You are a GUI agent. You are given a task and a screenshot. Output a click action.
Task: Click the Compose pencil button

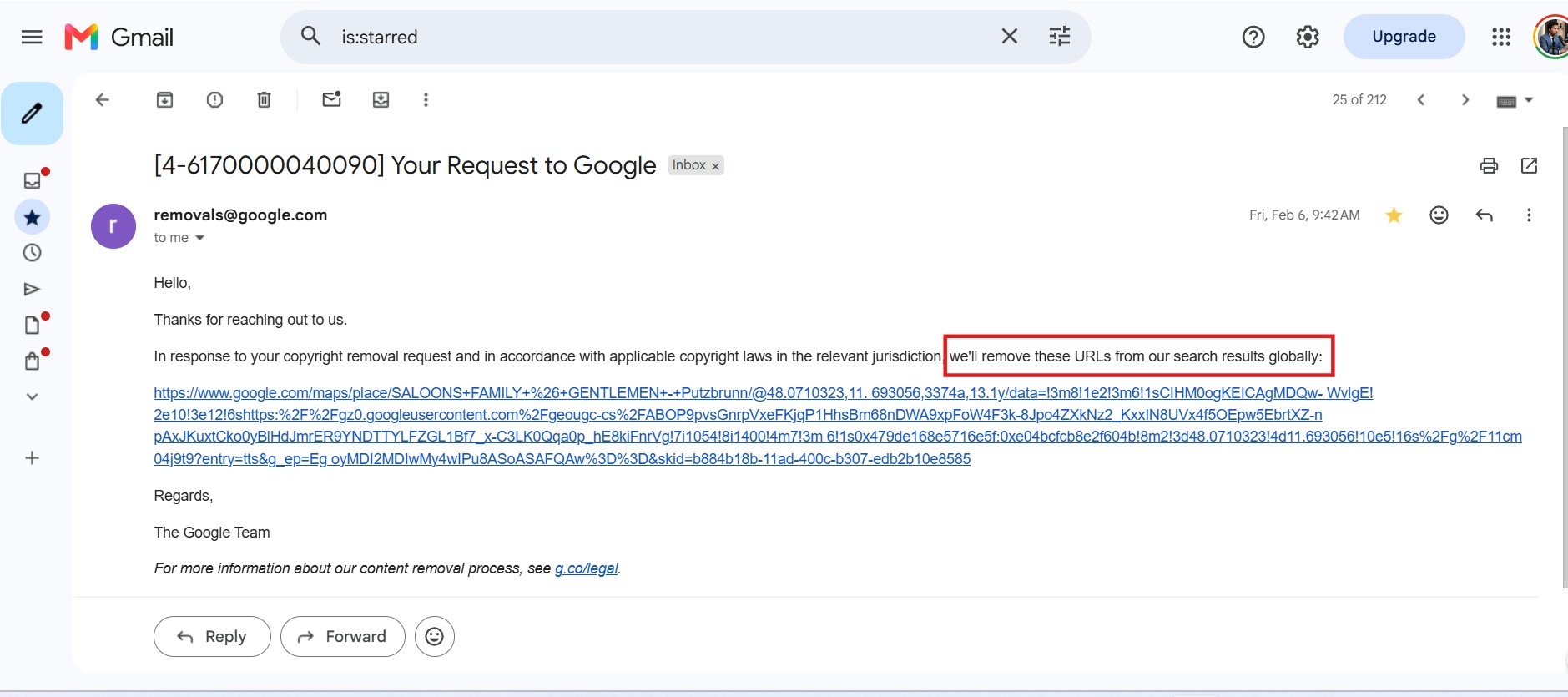click(32, 114)
